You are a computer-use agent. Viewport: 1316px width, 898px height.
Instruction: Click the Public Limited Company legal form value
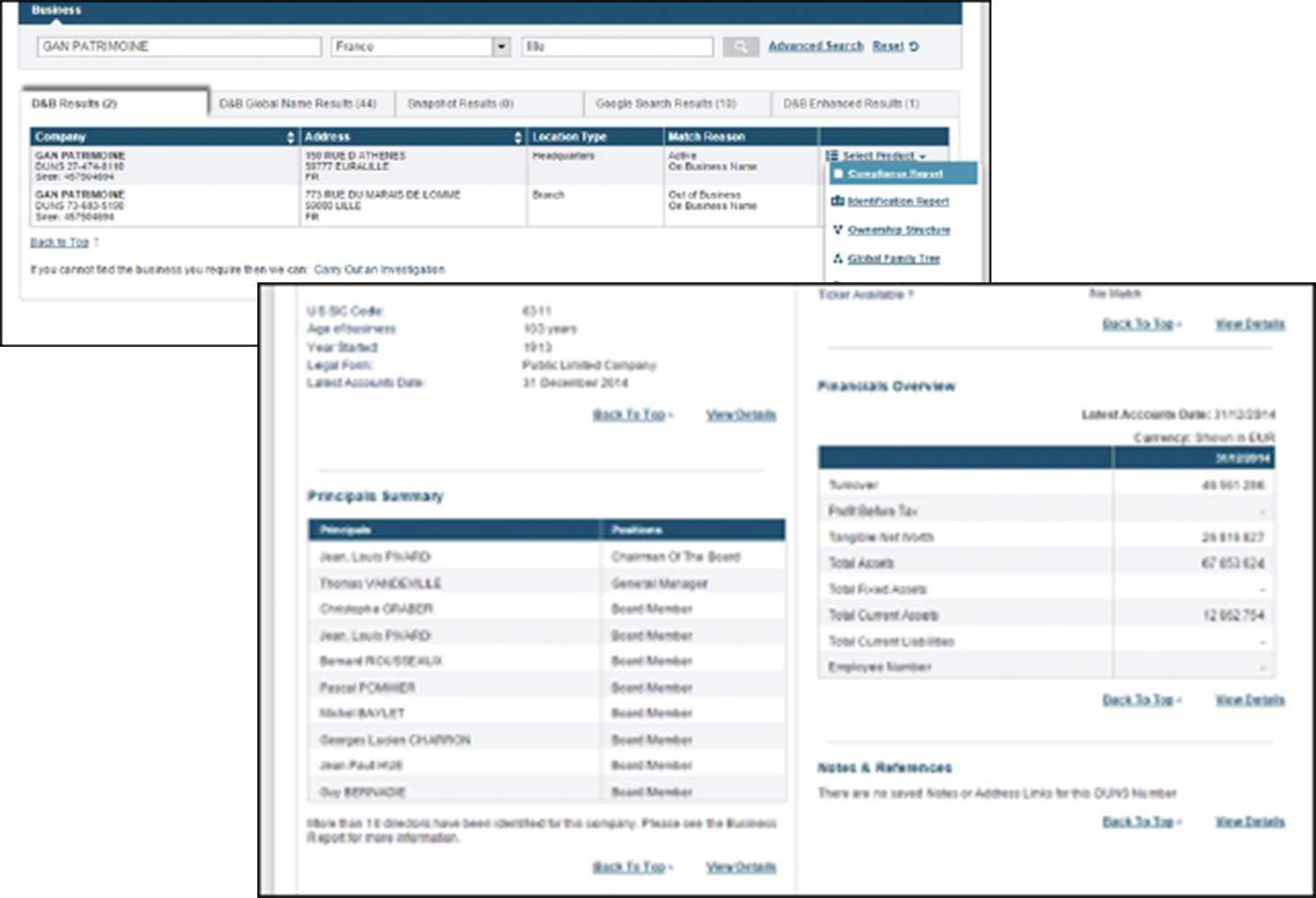click(590, 366)
